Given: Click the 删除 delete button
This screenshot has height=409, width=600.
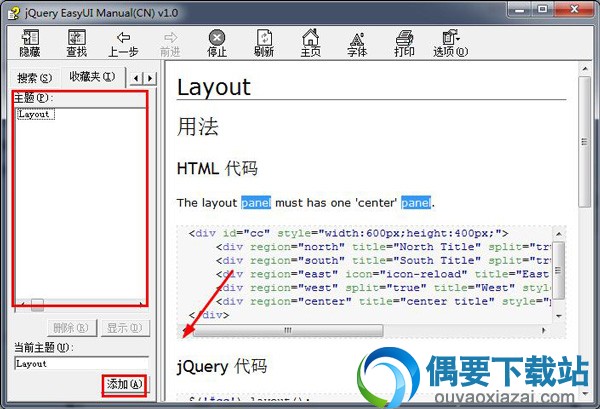Looking at the screenshot, I should point(71,328).
